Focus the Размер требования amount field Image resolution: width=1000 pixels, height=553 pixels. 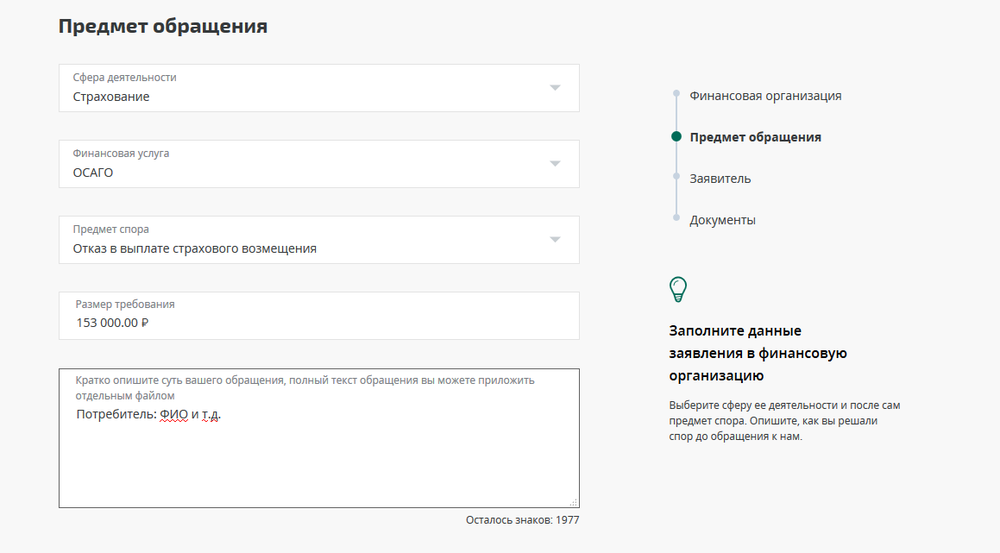pyautogui.click(x=318, y=322)
